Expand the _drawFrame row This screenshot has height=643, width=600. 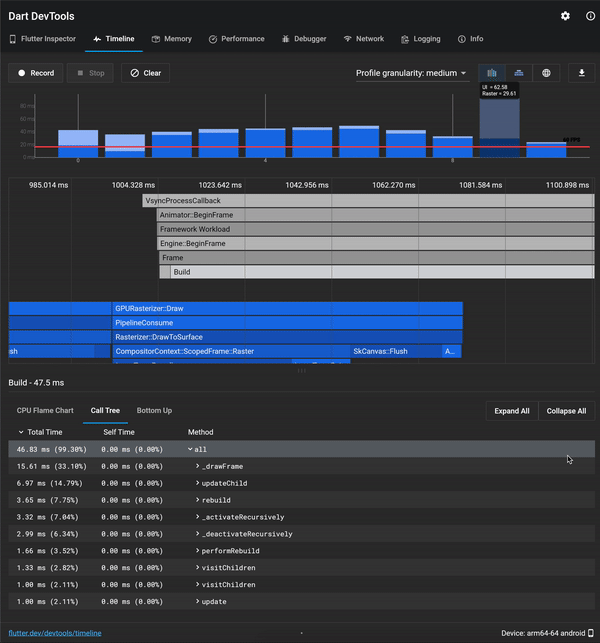coord(197,466)
